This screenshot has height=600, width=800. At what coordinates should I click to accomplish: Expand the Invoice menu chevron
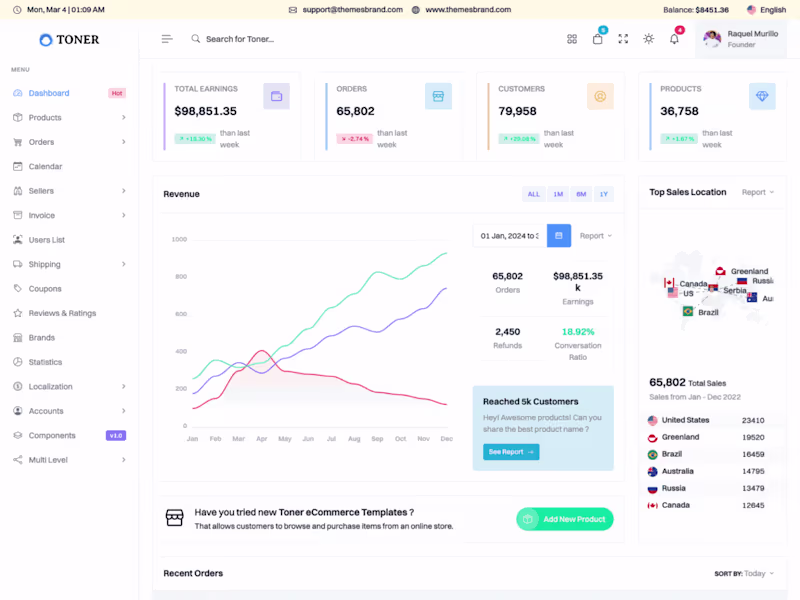[123, 215]
